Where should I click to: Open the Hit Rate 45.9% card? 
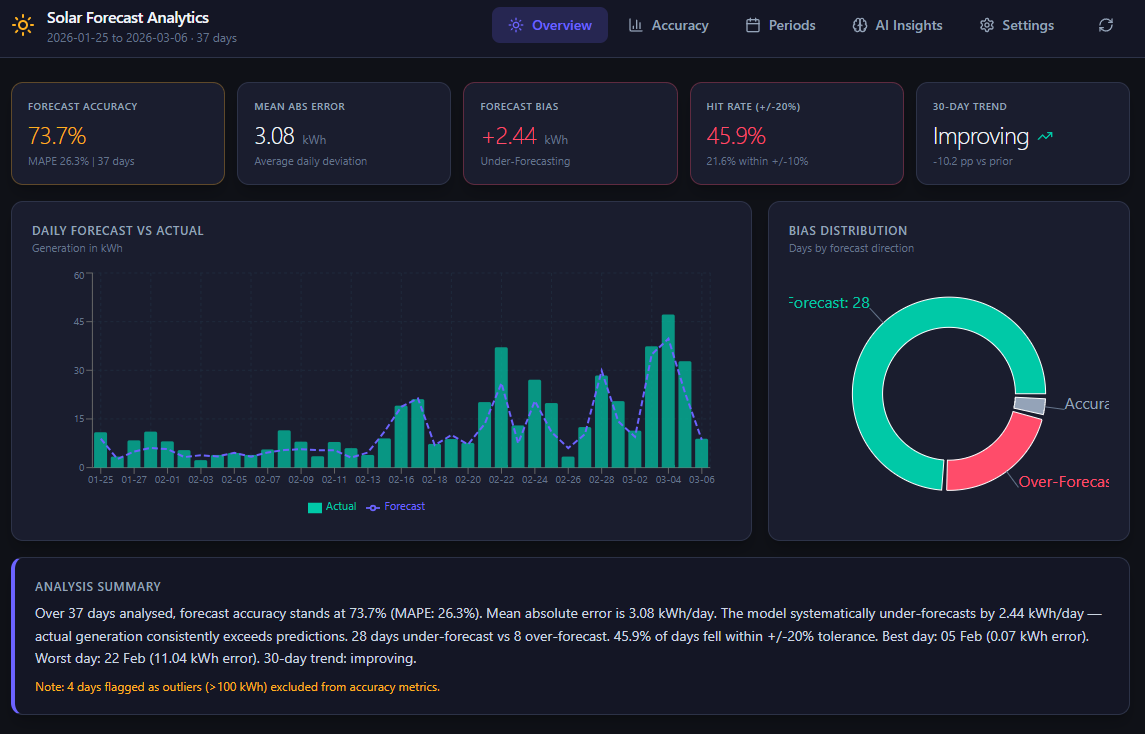point(796,133)
